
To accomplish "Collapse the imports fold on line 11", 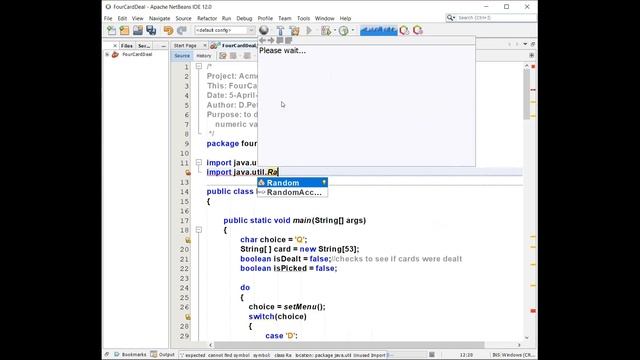I will 199,162.
